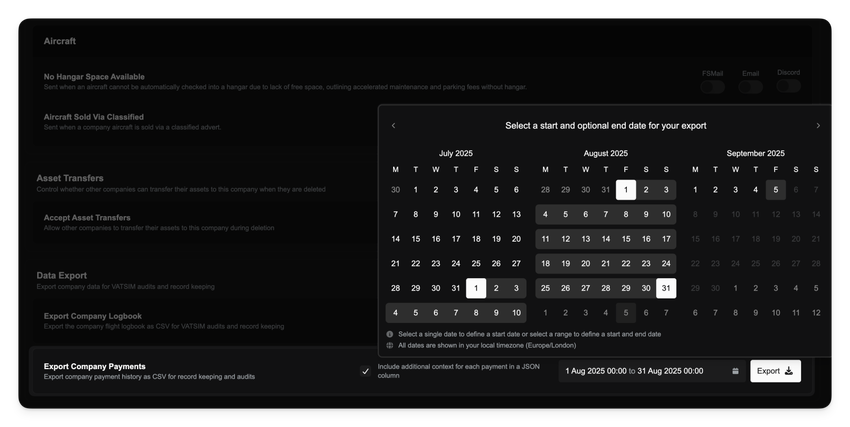Toggle the FSMail notification for No Hangar Space
This screenshot has height=427, width=850.
pos(712,87)
